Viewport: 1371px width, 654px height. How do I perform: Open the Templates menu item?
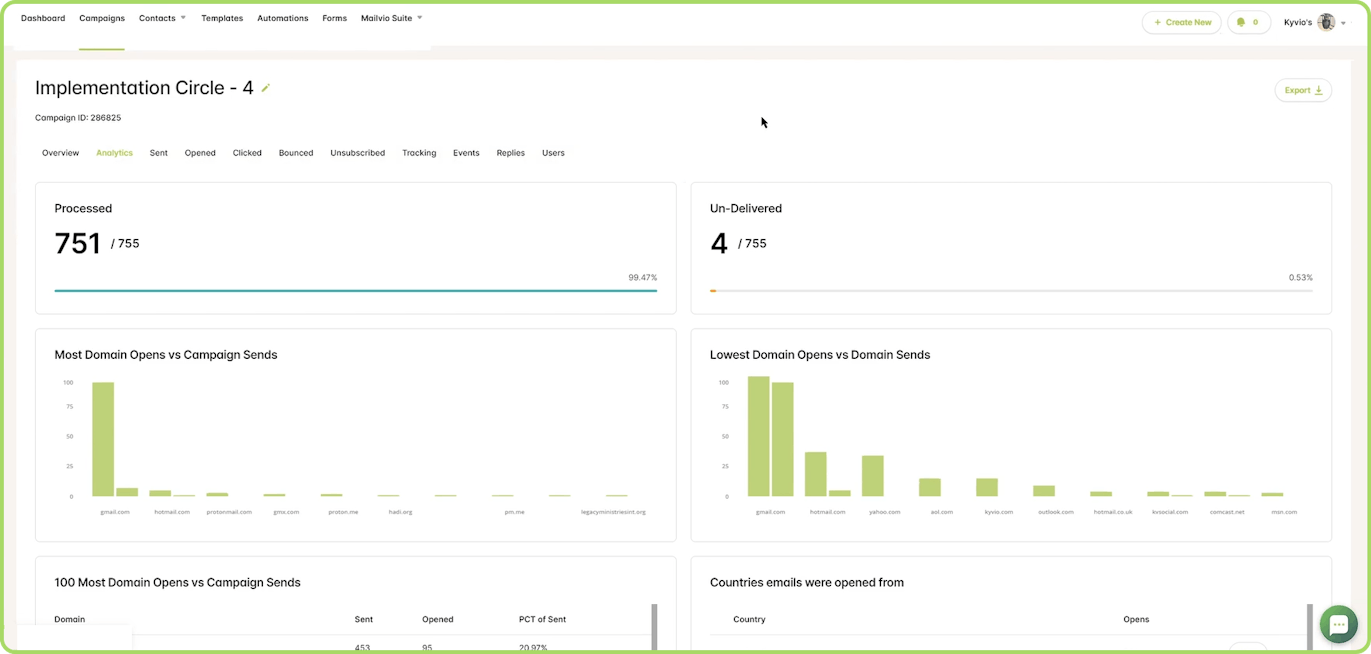(222, 18)
